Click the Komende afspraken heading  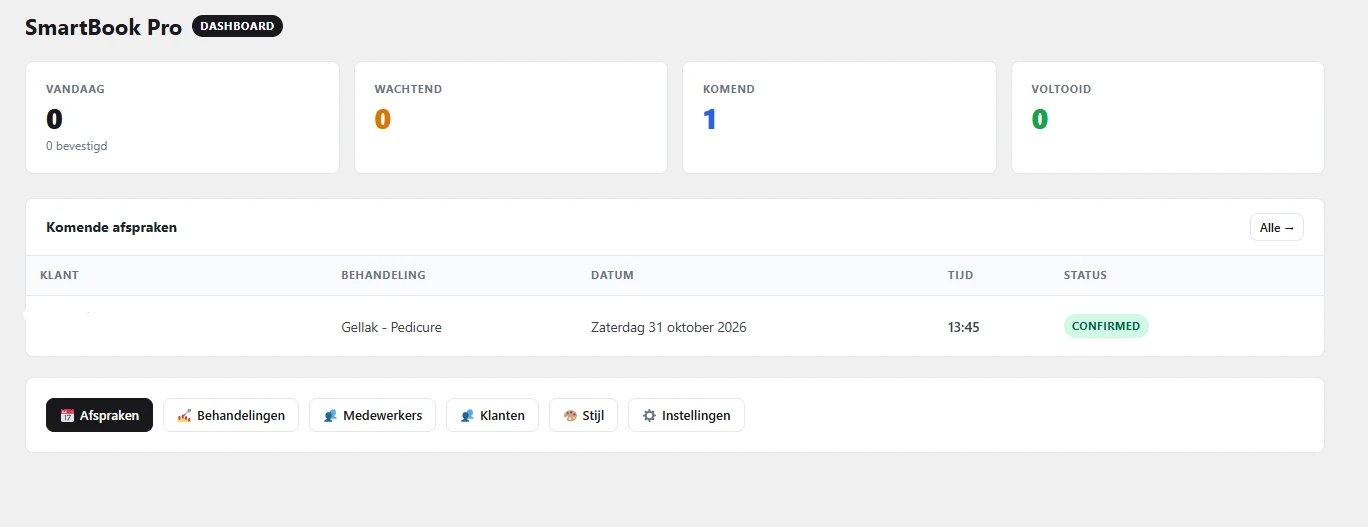click(111, 227)
